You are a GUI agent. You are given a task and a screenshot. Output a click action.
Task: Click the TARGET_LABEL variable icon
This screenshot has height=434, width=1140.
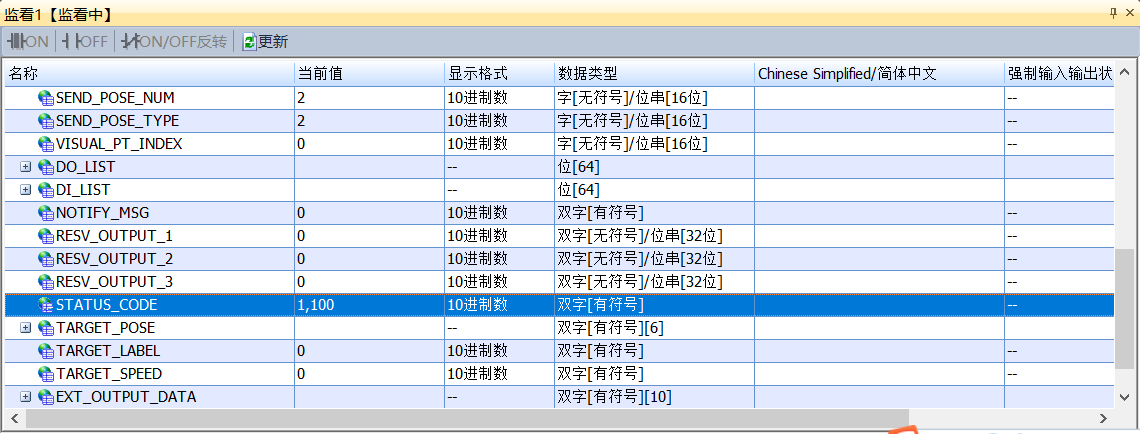[46, 351]
